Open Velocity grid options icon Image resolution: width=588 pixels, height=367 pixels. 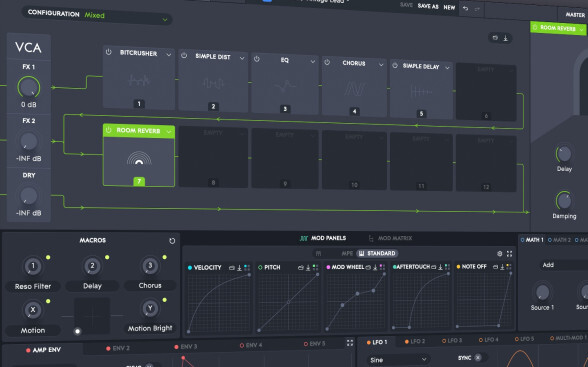[247, 267]
